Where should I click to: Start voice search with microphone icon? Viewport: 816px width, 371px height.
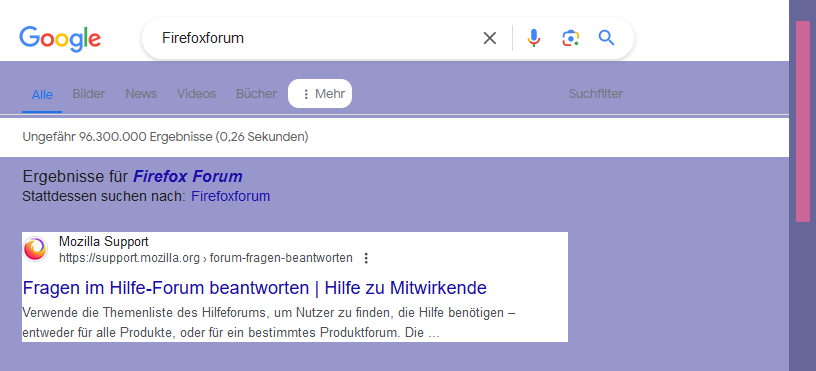pyautogui.click(x=533, y=38)
